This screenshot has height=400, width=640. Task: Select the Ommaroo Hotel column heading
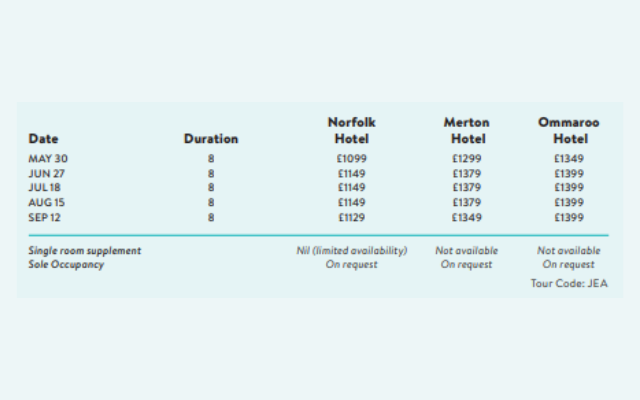(569, 131)
